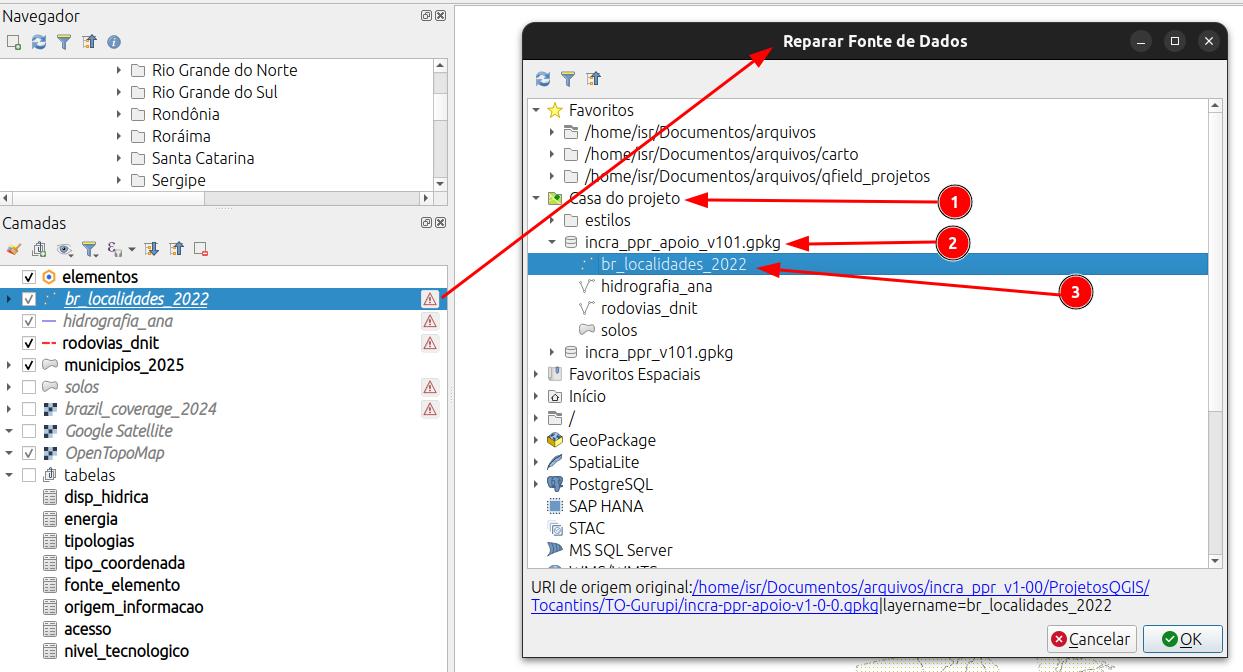
Task: Open layer styling icon in Camadas toolbar
Action: [13, 249]
